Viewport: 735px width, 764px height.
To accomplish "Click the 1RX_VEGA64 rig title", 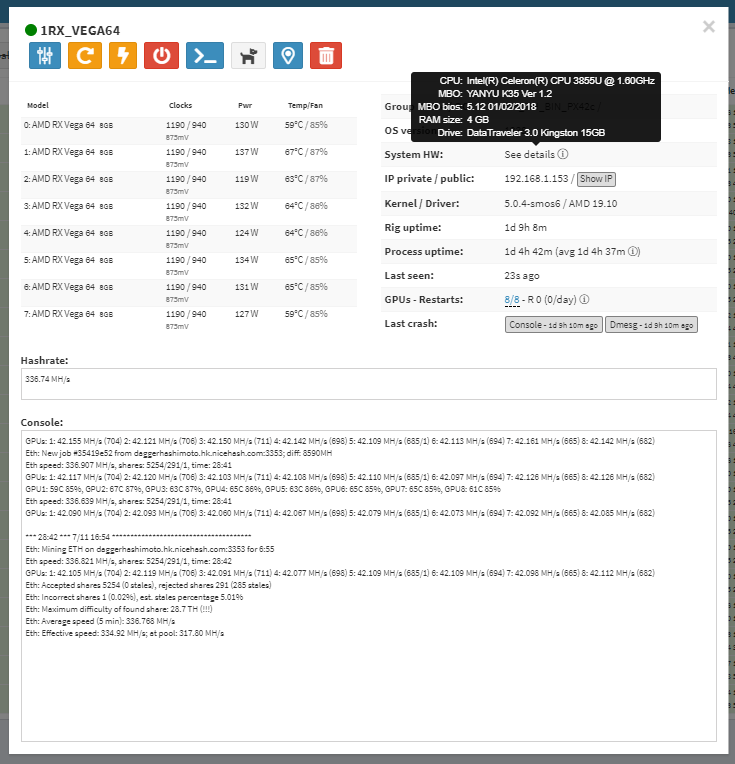I will click(x=80, y=31).
